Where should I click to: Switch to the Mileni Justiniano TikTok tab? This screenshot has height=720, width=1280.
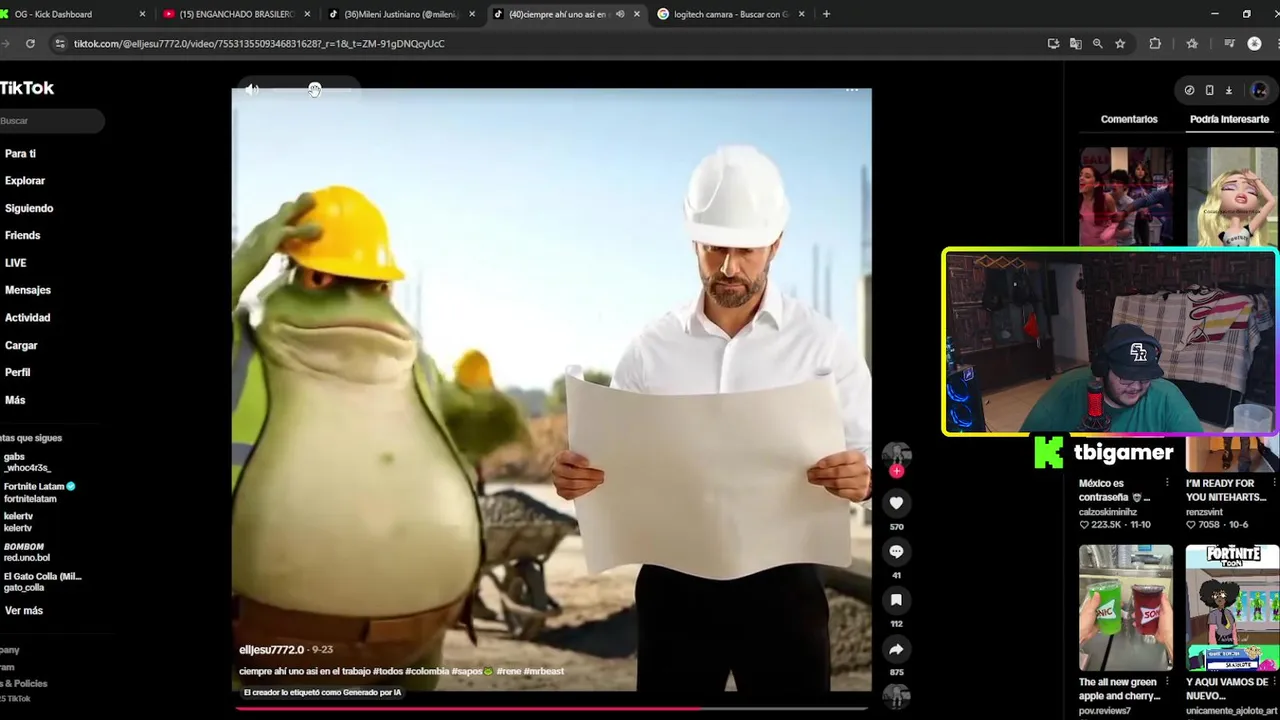pos(400,14)
